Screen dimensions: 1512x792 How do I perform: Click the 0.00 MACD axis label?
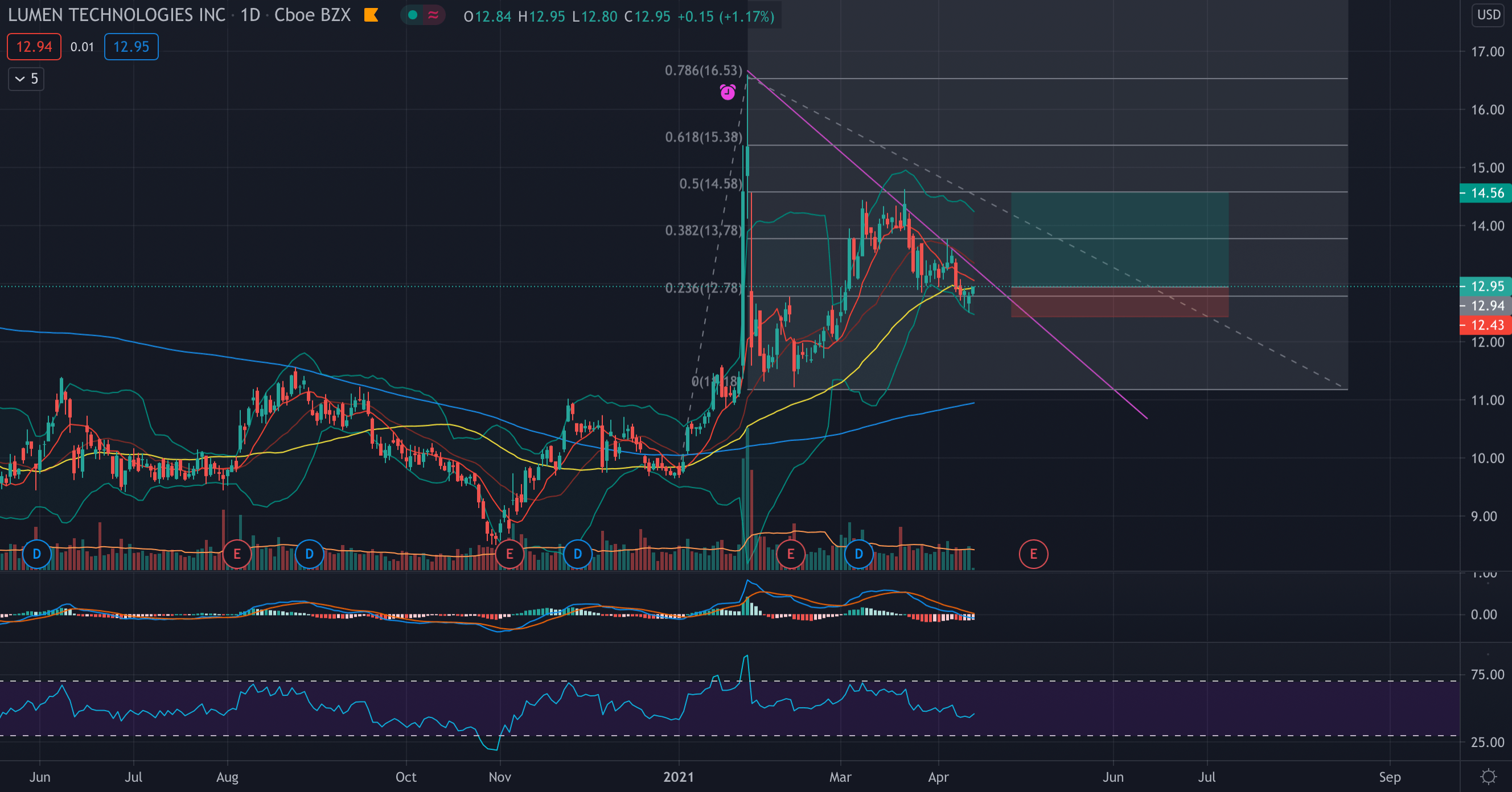[1485, 614]
